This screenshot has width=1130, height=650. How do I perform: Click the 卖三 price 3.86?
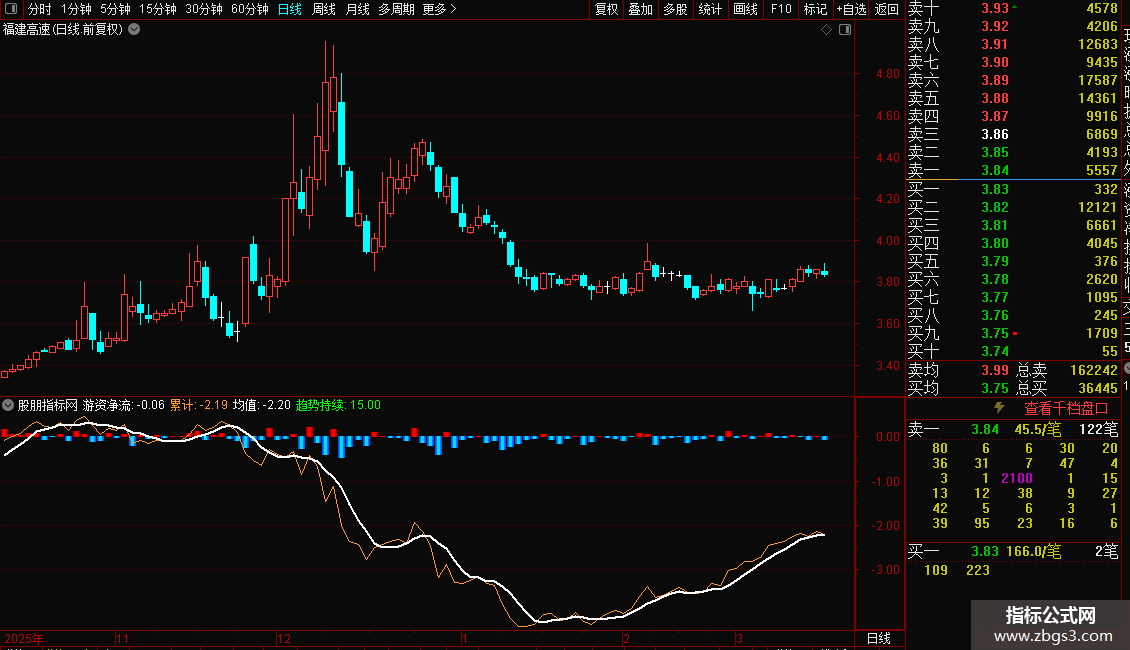coord(995,135)
